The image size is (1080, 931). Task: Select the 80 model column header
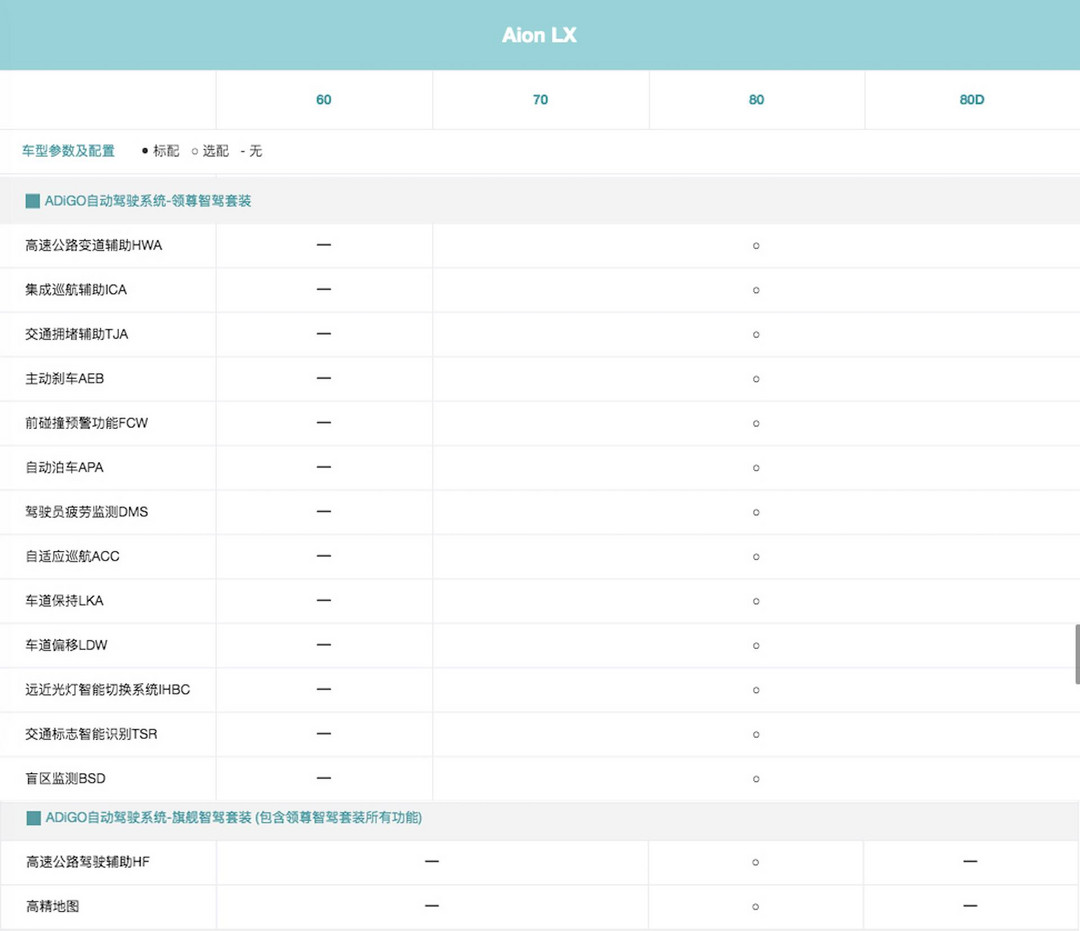[x=756, y=100]
